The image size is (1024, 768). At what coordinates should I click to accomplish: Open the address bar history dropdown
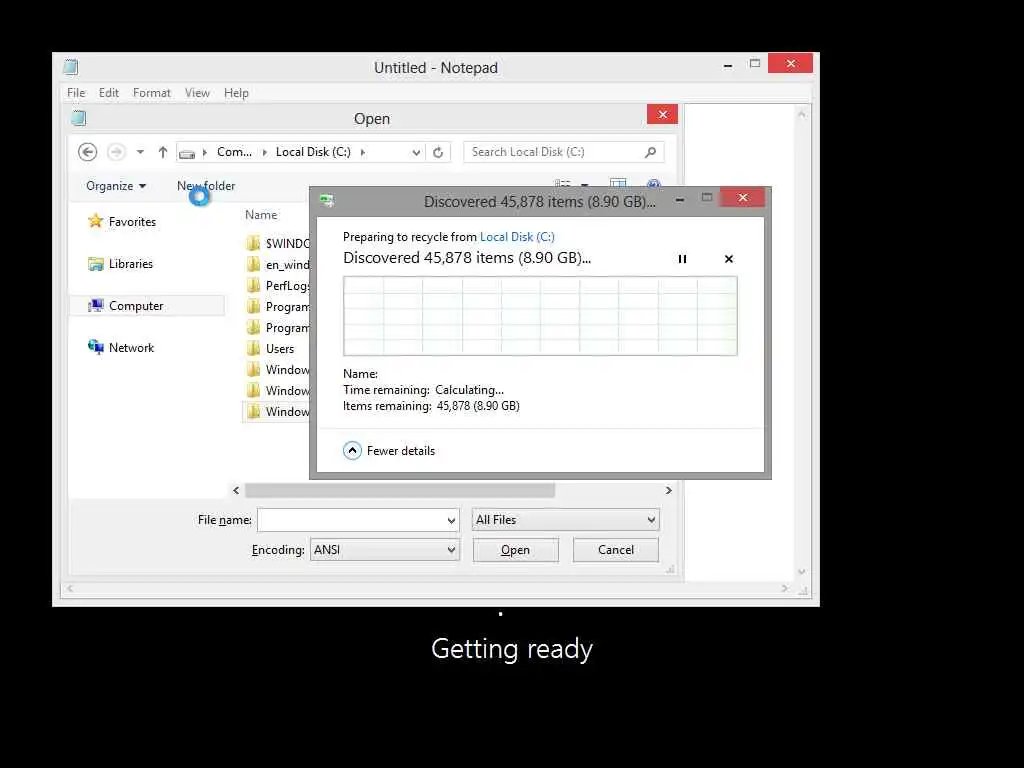(x=416, y=153)
